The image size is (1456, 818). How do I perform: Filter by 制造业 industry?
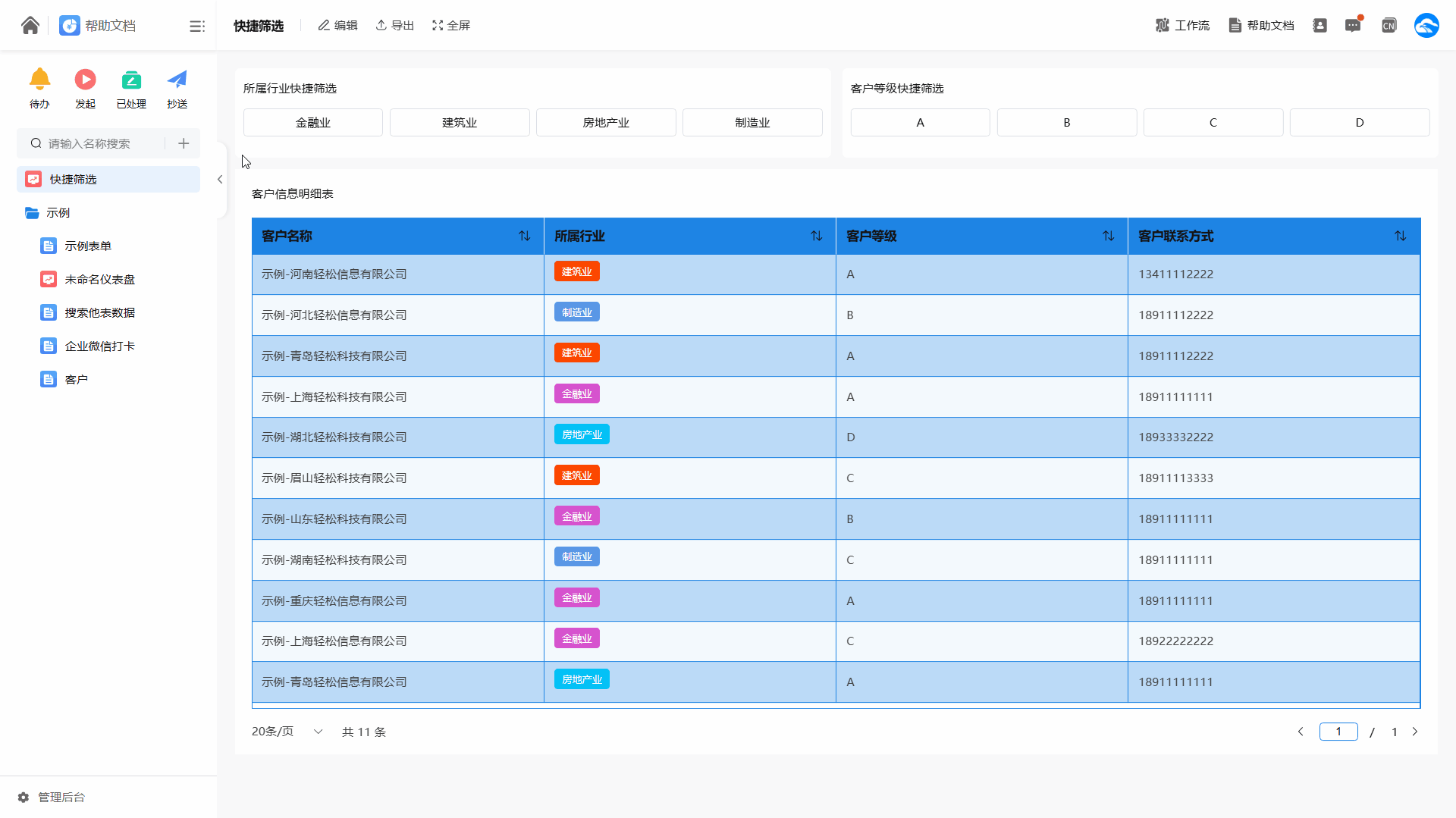click(x=752, y=123)
